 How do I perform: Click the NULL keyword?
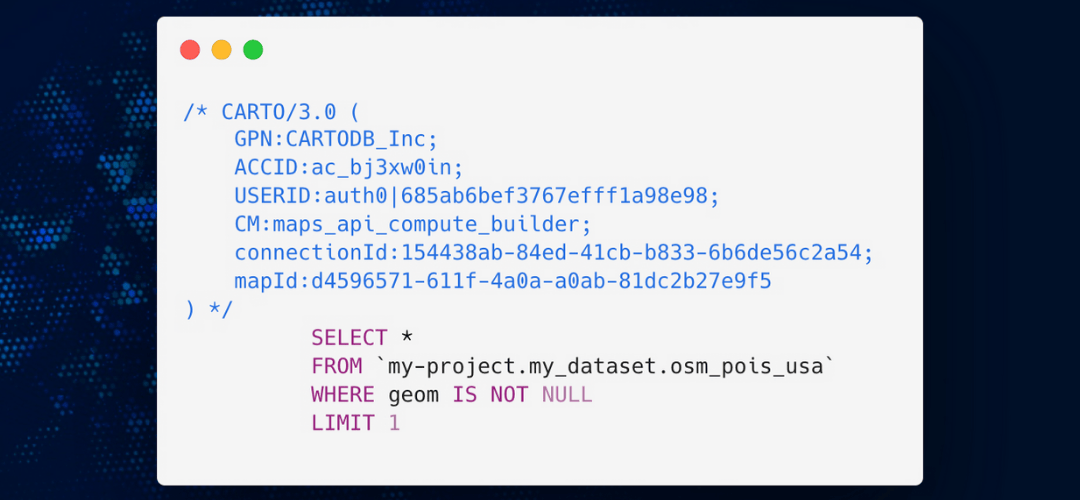567,395
